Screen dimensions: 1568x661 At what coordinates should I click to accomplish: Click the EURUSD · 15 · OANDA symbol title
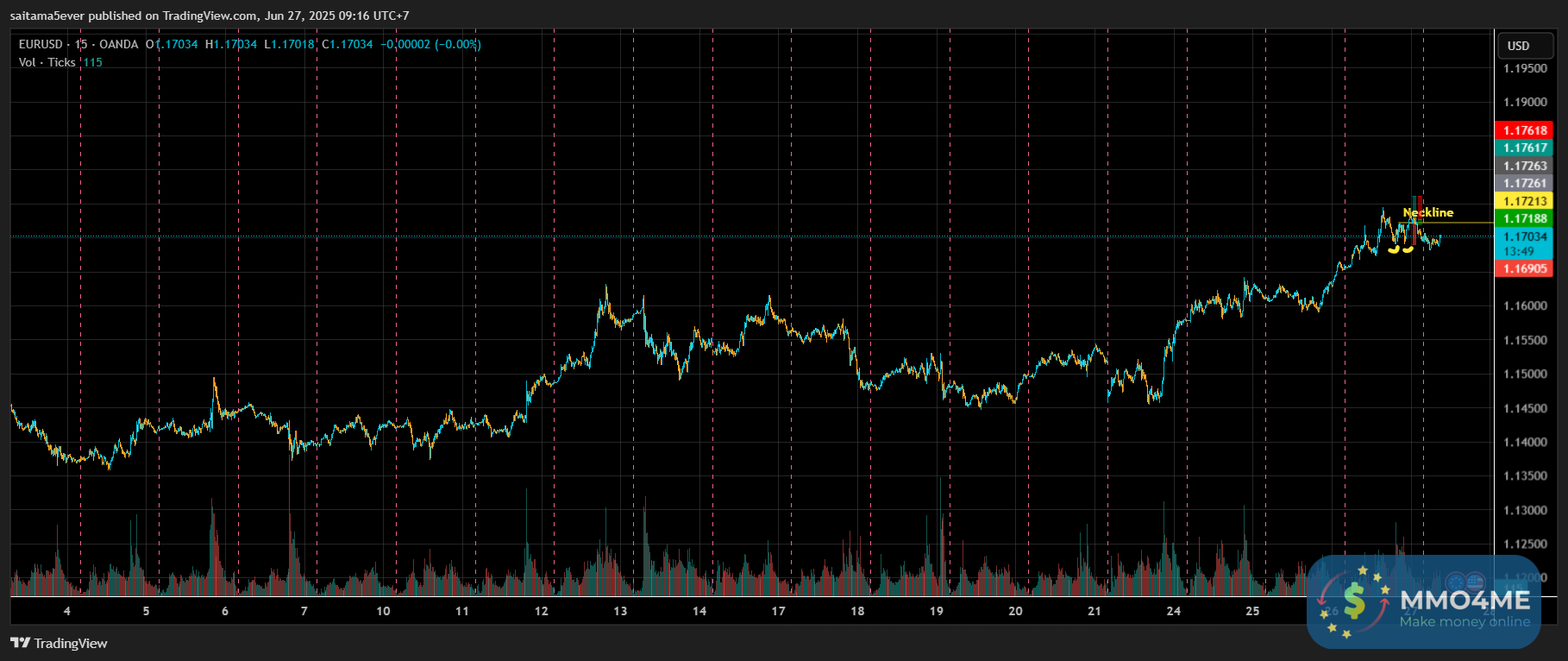coord(78,44)
